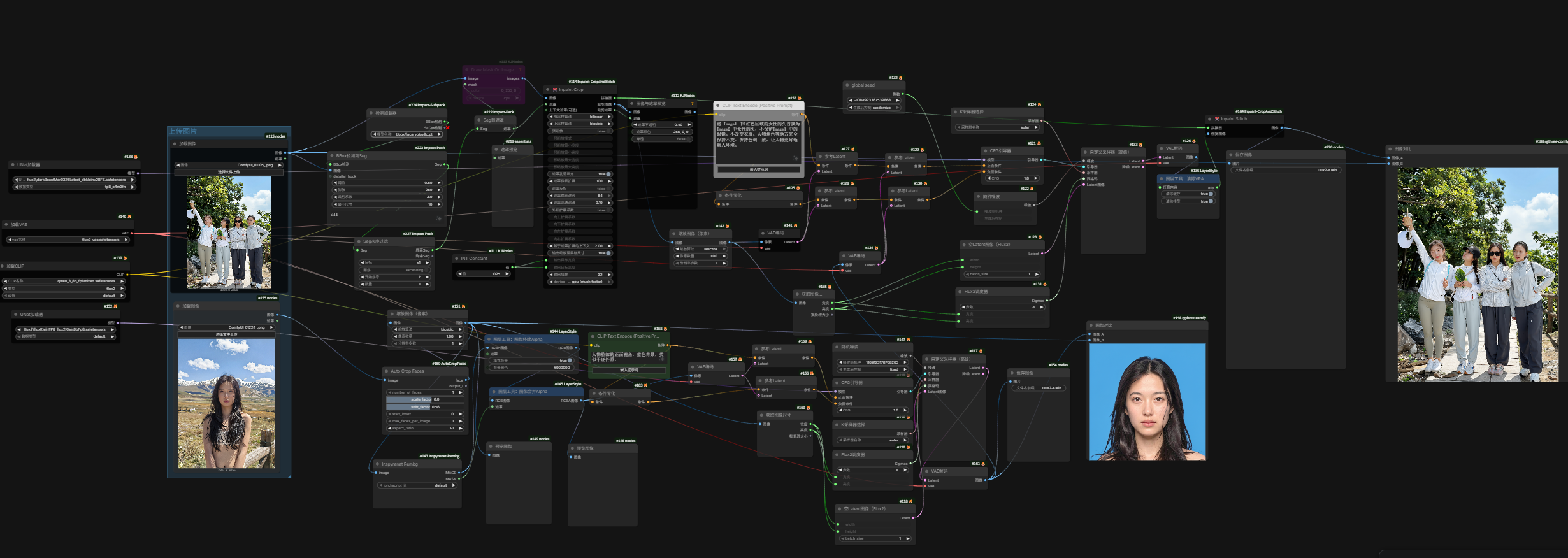This screenshot has height=558, width=1568.
Task: Toggle 穿透 in 图像与遮罩预览 node
Action: (662, 139)
